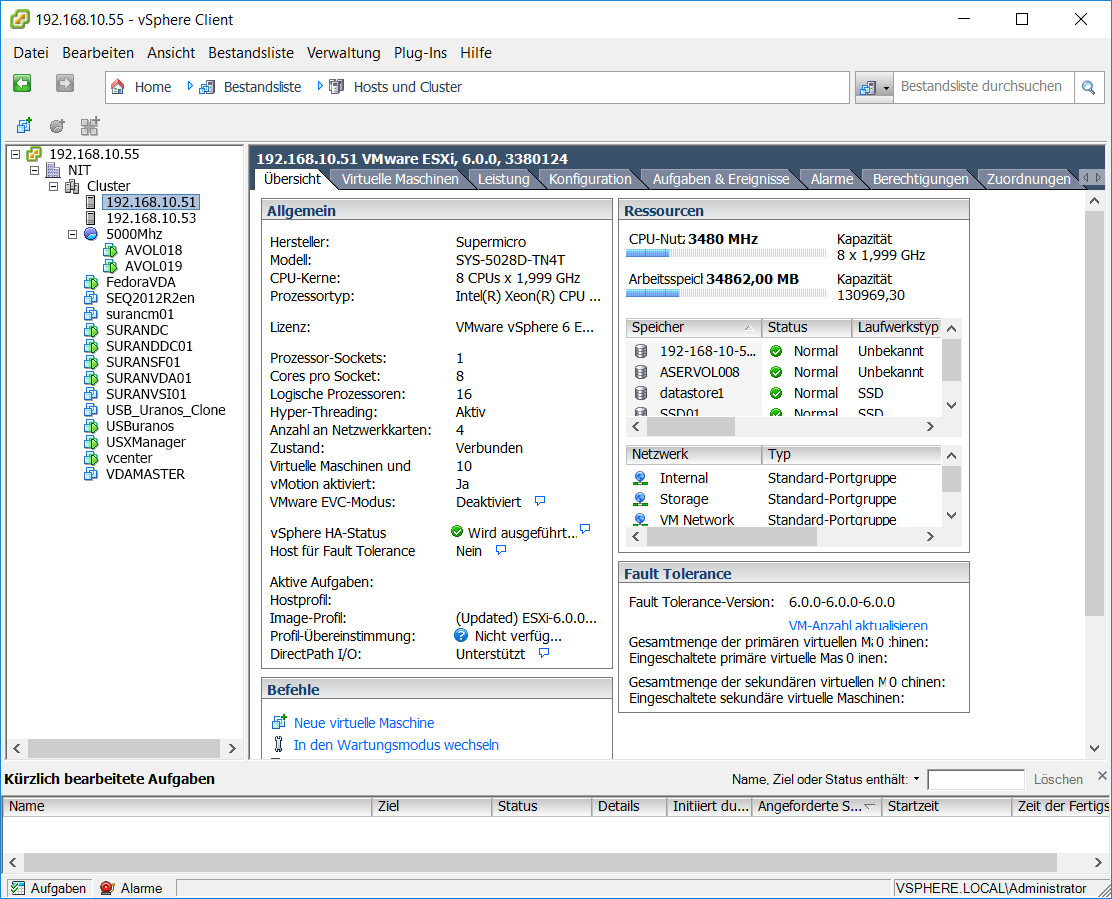
Task: Click the new virtual machine toolbar icon
Action: coord(24,126)
